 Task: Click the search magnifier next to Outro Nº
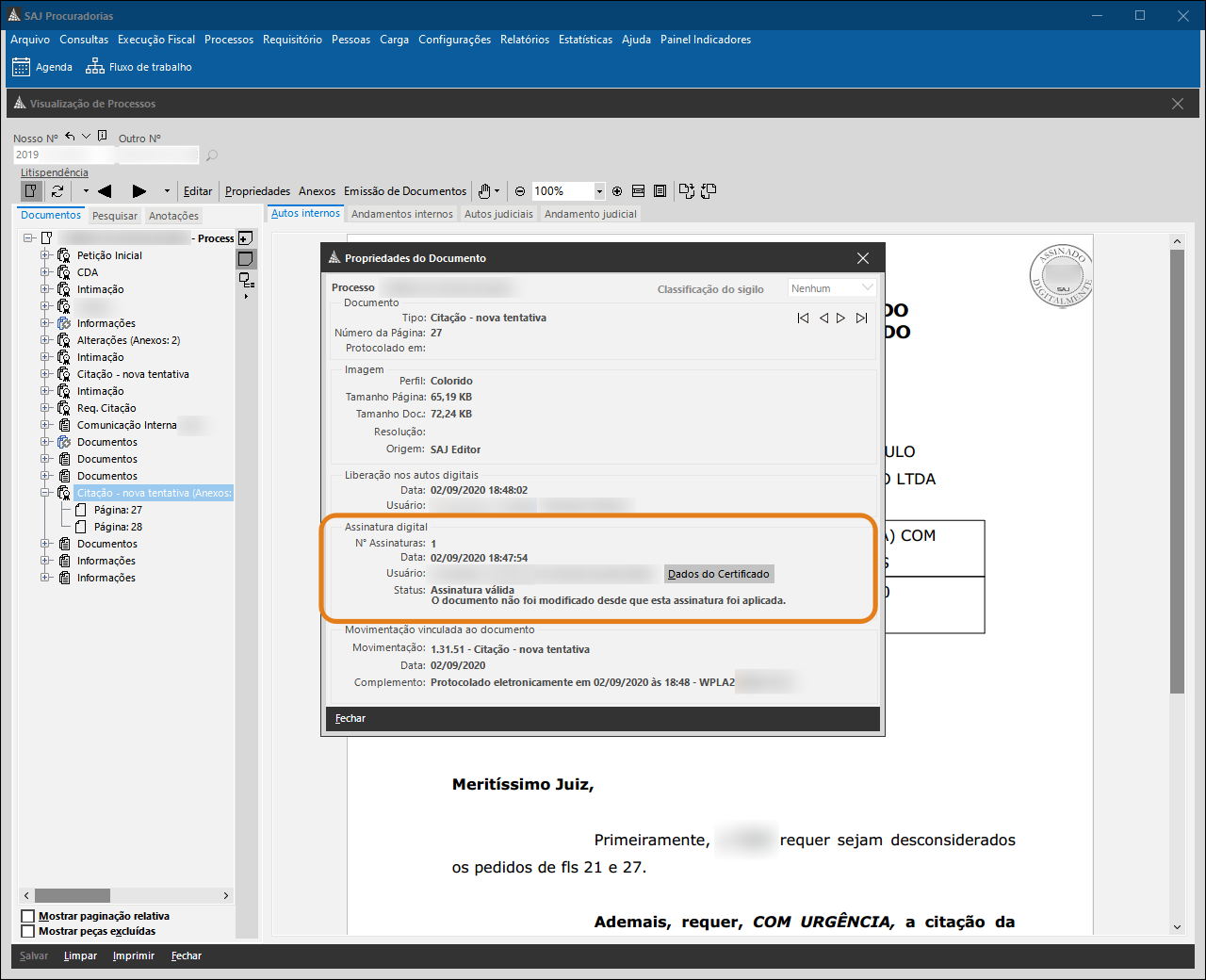212,155
